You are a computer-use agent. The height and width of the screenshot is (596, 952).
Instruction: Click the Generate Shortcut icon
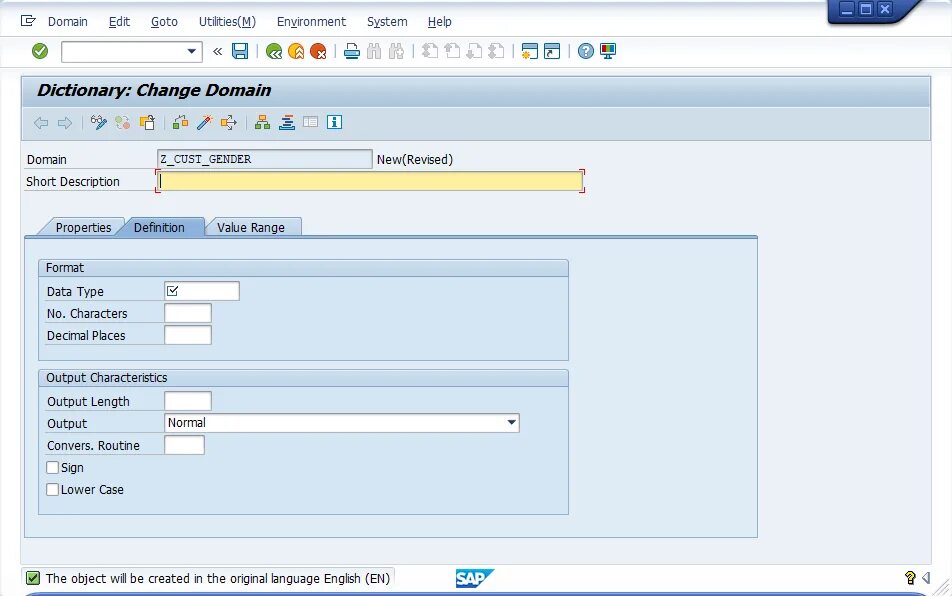point(552,52)
